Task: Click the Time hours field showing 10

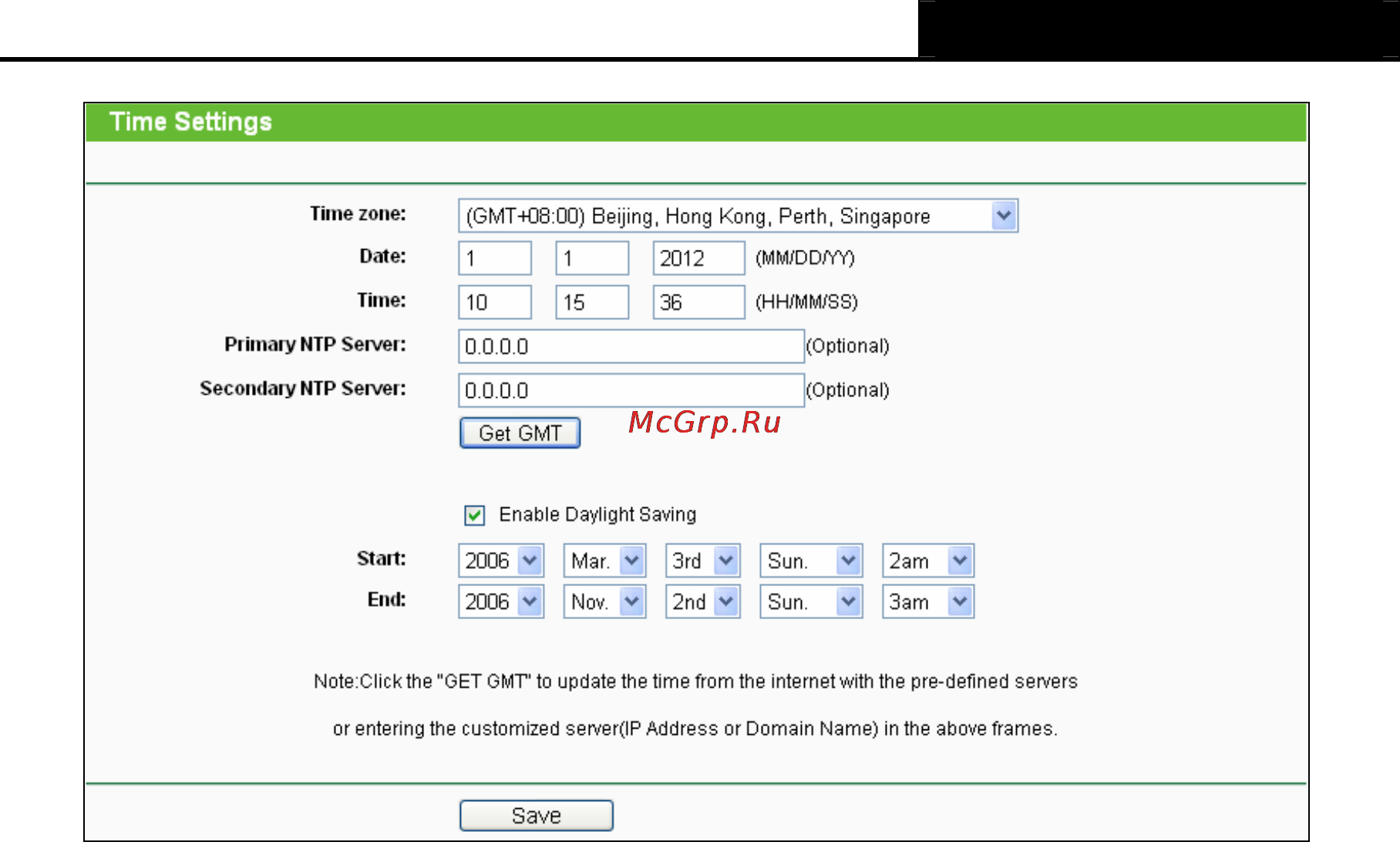Action: (495, 302)
